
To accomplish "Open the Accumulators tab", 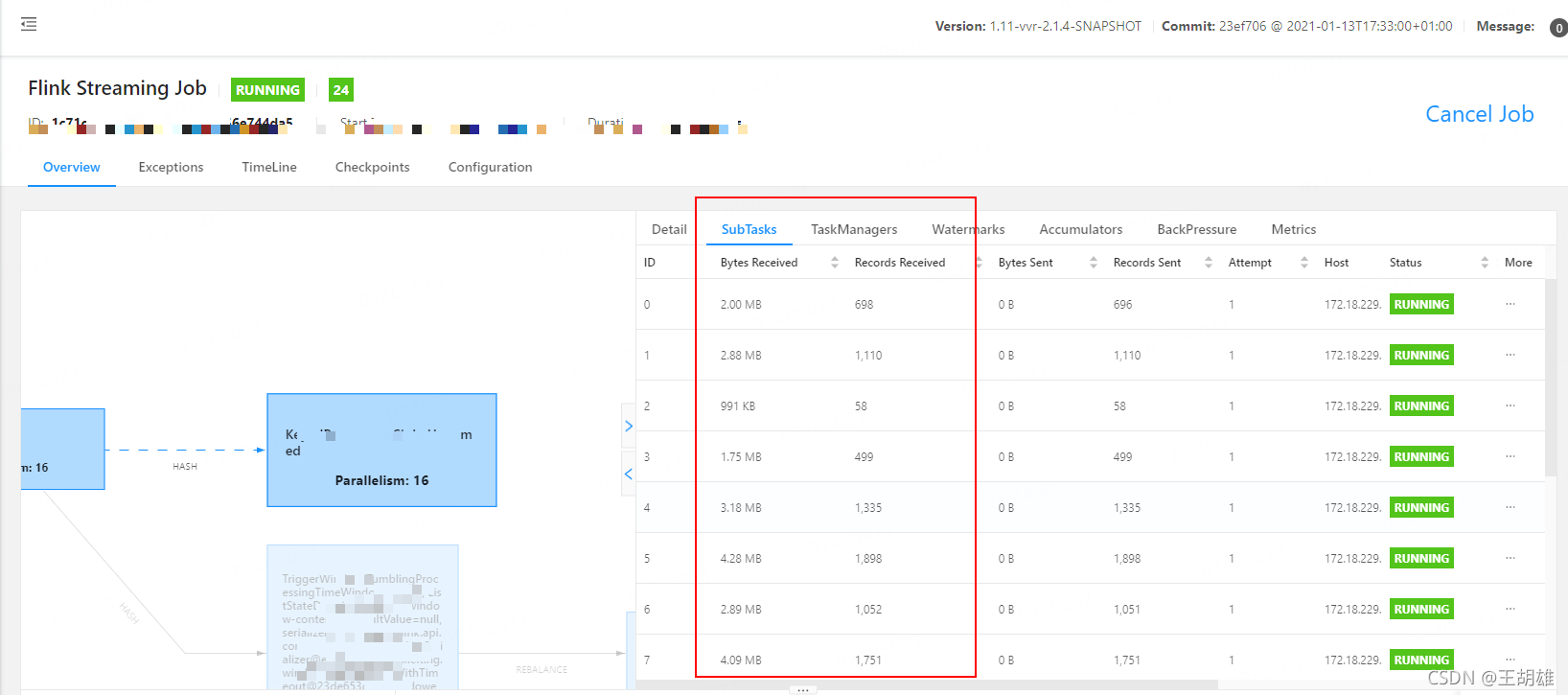I will pyautogui.click(x=1081, y=229).
